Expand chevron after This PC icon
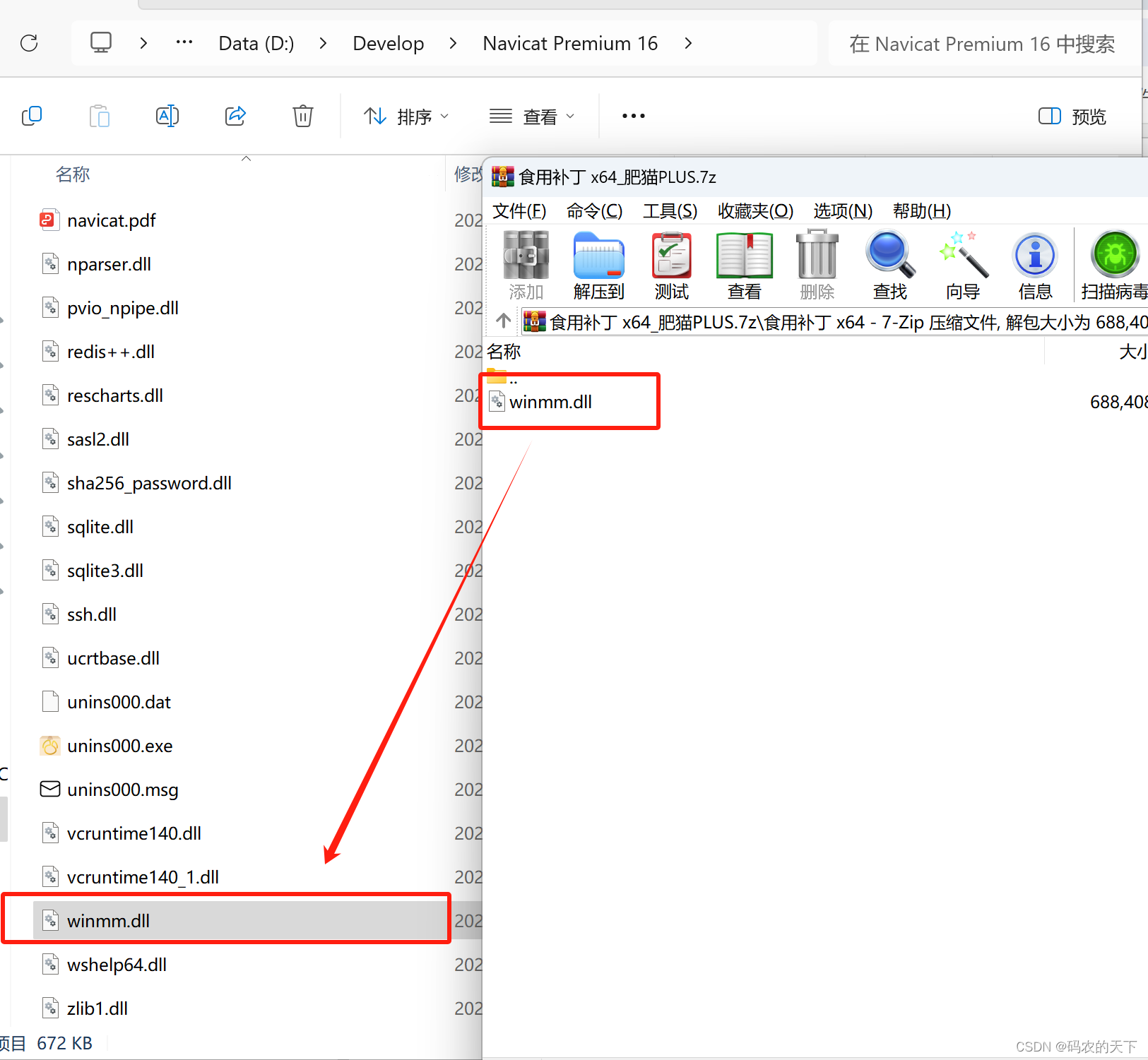 tap(143, 43)
